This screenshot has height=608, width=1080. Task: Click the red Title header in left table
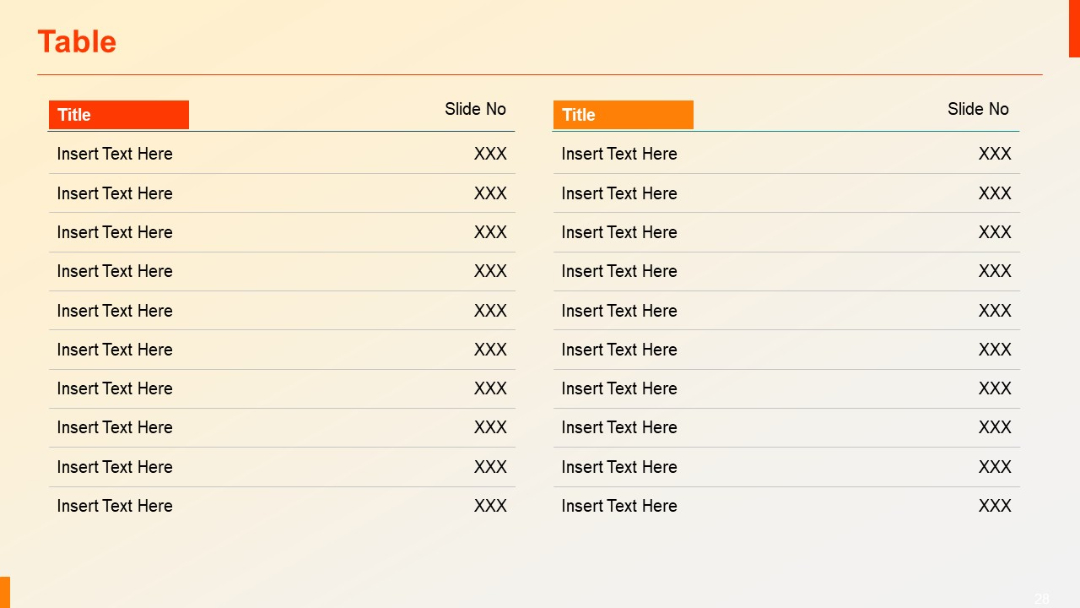118,115
